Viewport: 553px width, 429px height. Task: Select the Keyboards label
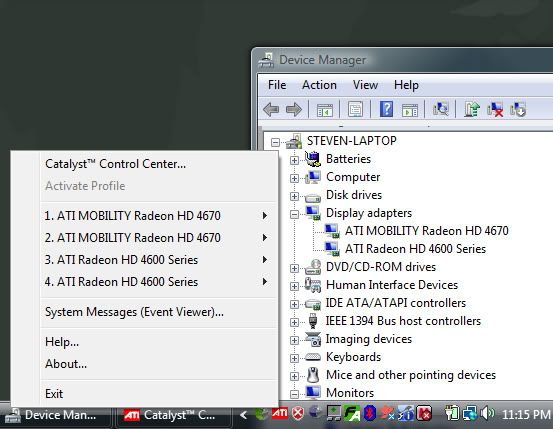pyautogui.click(x=353, y=357)
